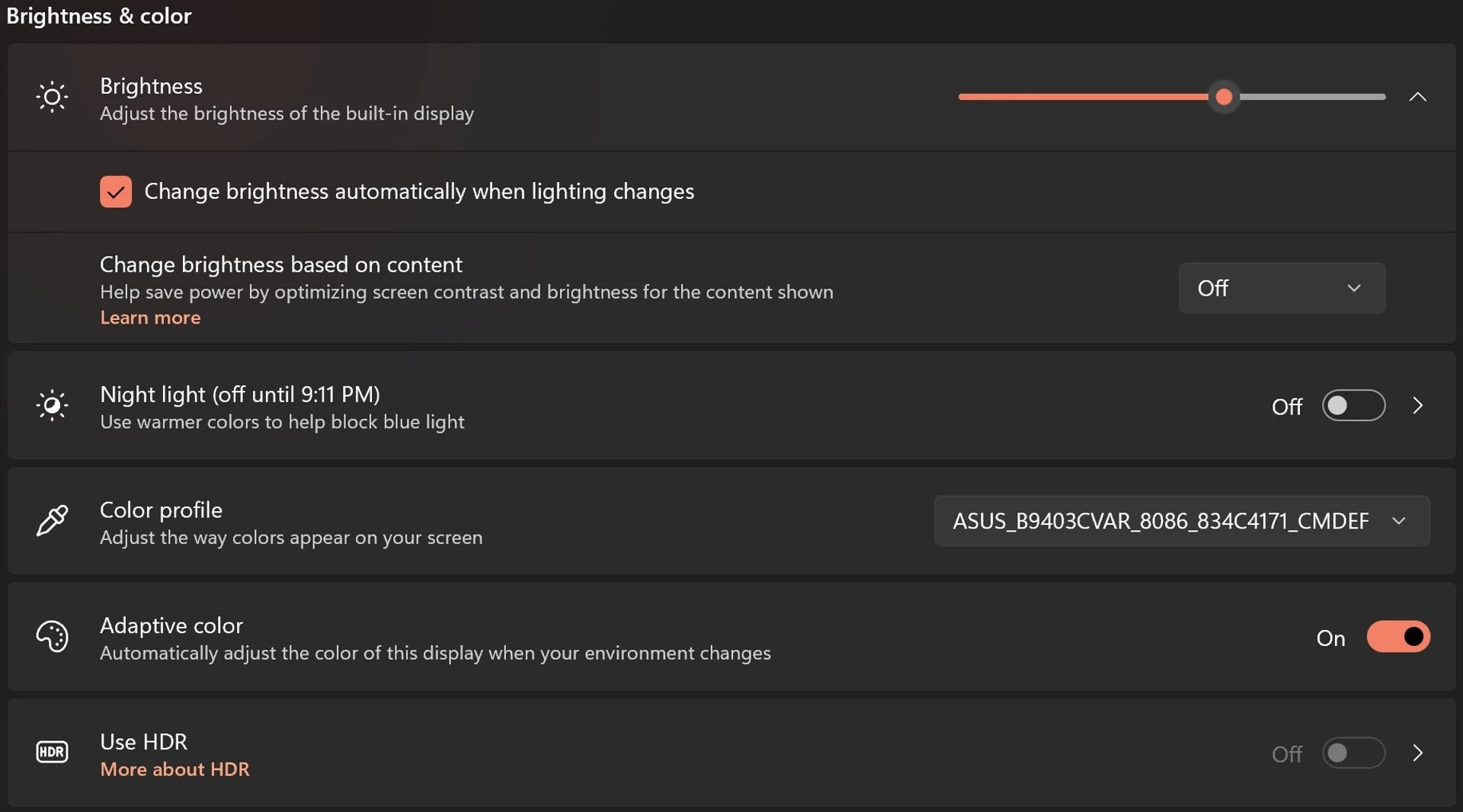The height and width of the screenshot is (812, 1463).
Task: Open the Learn more link
Action: click(150, 318)
